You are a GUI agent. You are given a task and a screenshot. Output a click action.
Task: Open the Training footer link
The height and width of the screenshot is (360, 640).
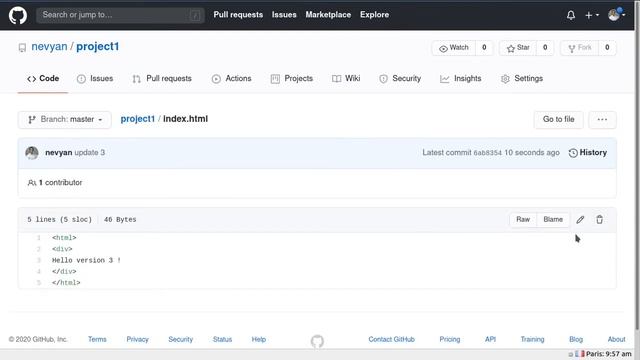[x=532, y=339]
